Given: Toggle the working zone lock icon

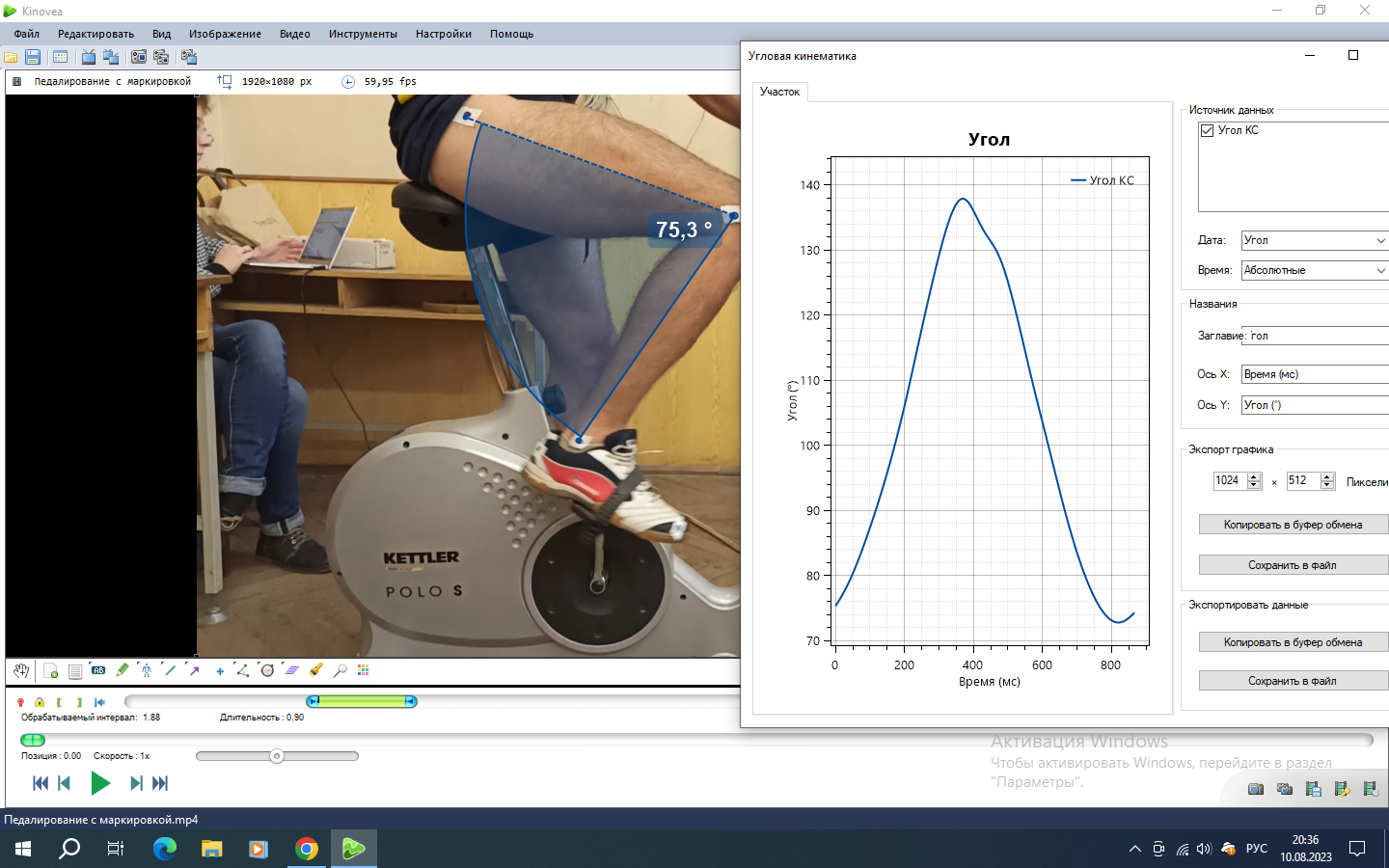Looking at the screenshot, I should tap(40, 702).
